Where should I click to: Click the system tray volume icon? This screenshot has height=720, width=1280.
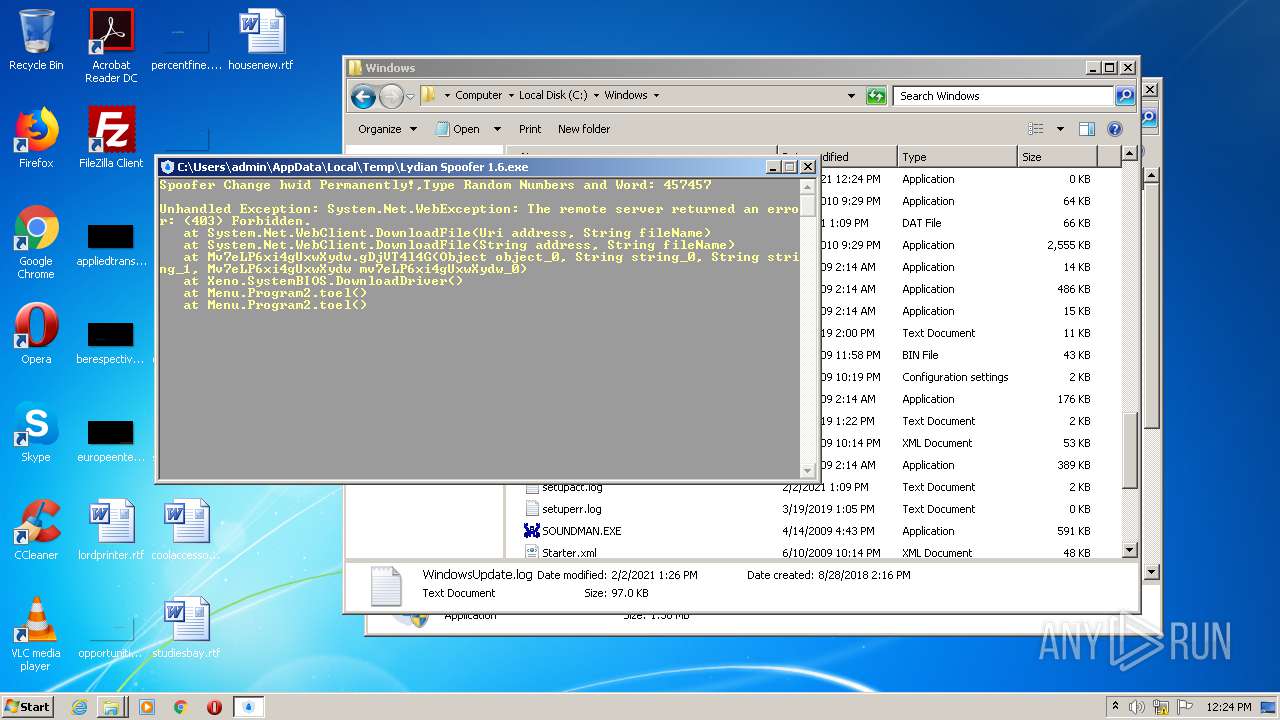pos(1138,707)
